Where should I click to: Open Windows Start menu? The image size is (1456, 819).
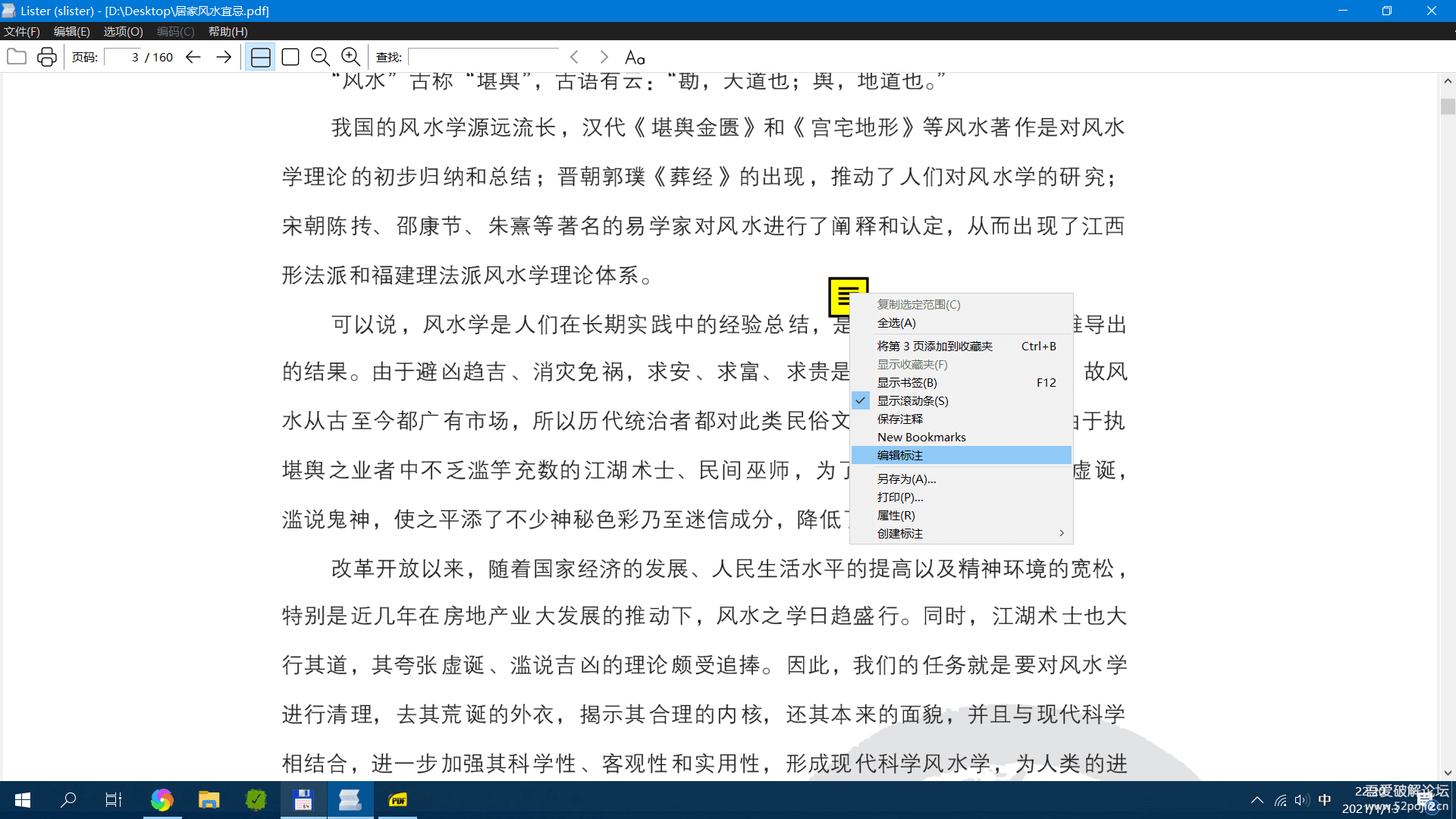[23, 799]
